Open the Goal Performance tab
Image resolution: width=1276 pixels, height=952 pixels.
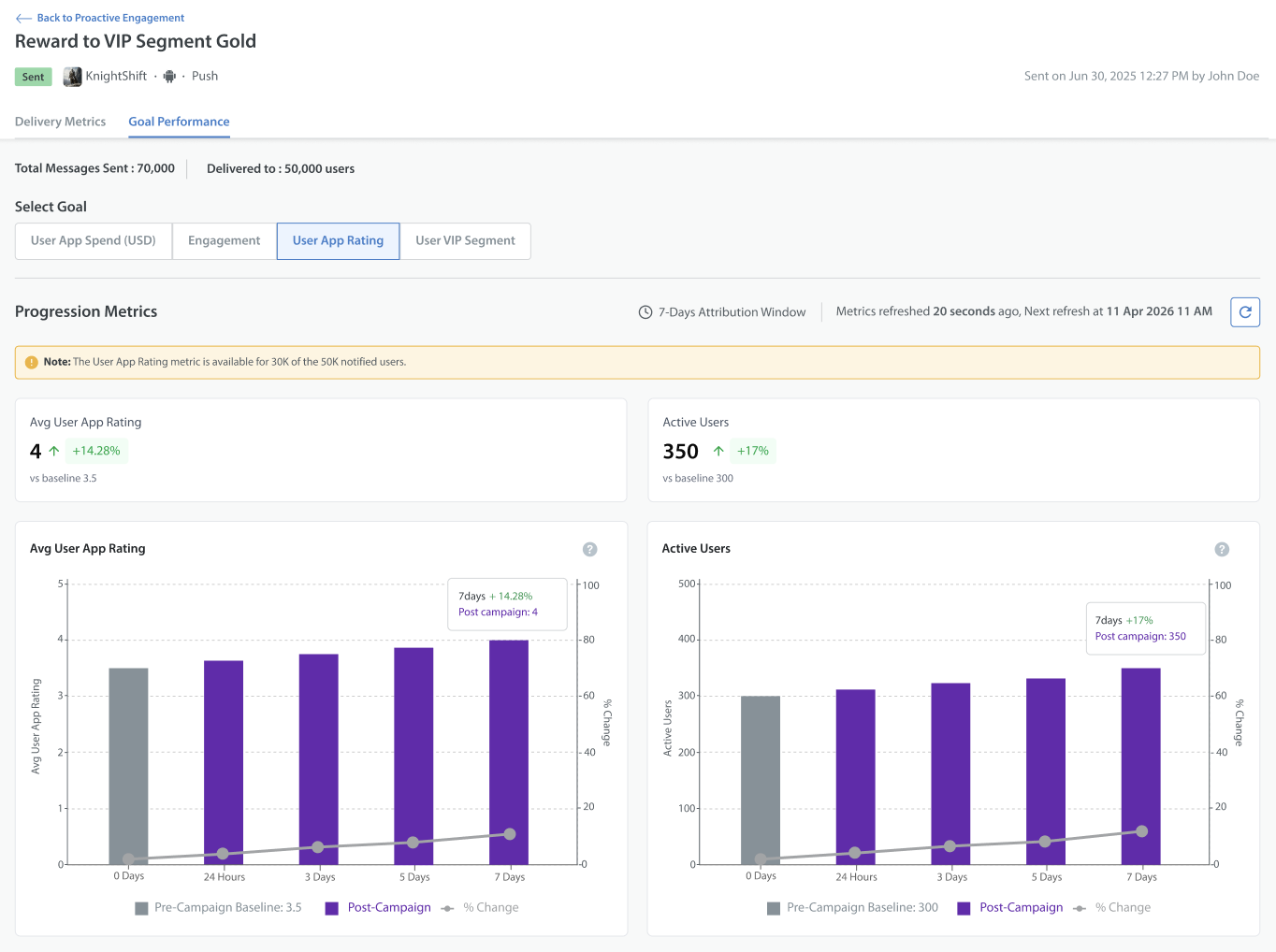179,122
